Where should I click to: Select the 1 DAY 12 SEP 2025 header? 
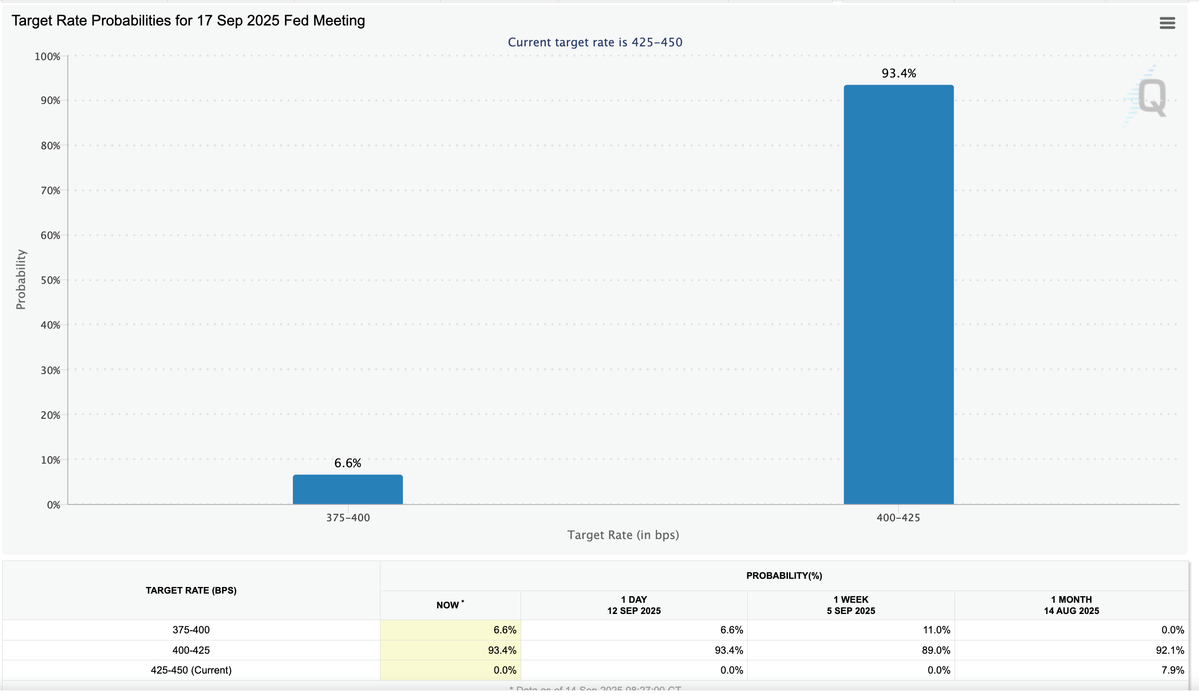tap(634, 604)
